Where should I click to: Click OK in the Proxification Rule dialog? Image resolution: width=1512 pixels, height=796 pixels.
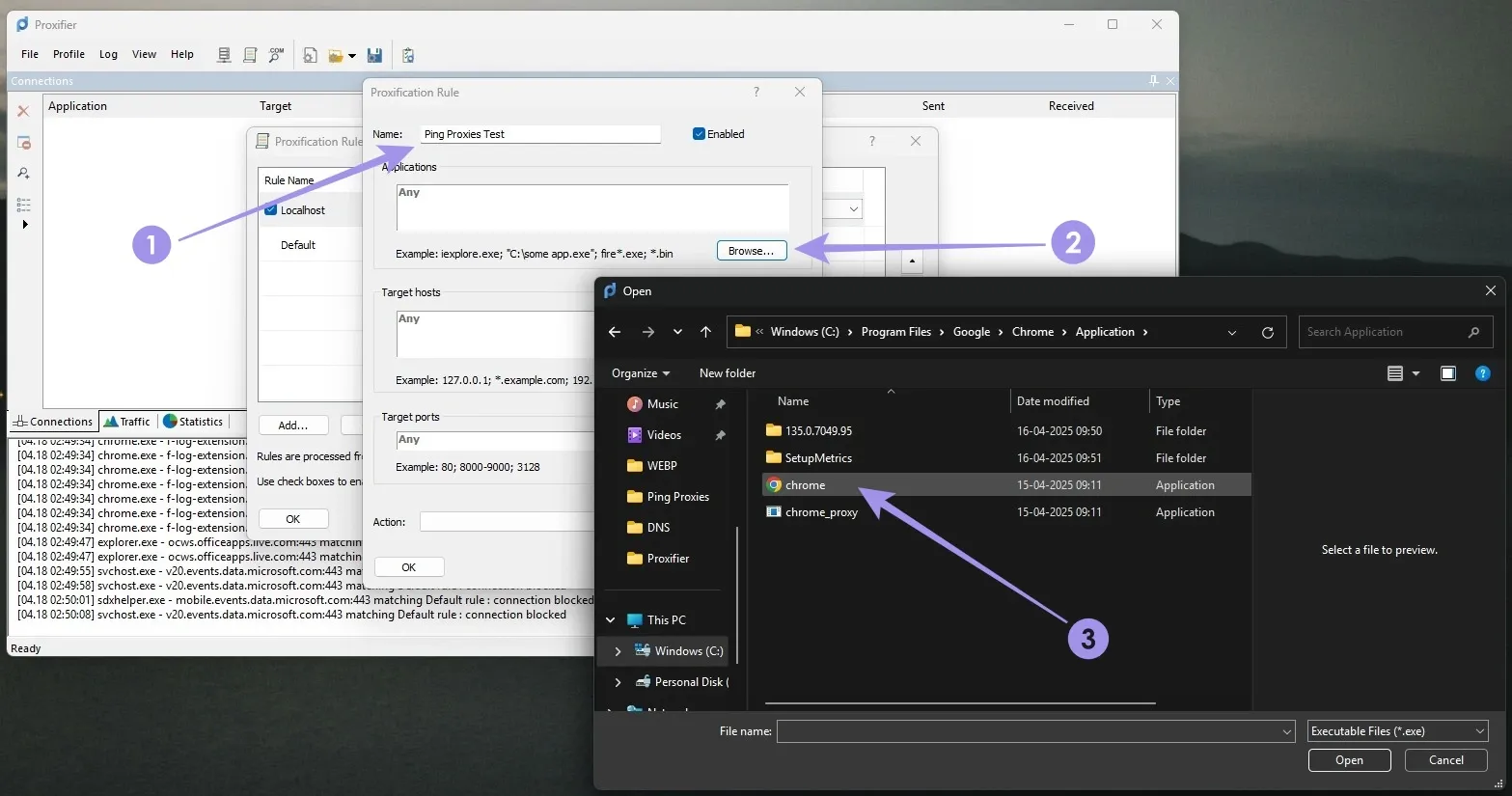point(409,567)
